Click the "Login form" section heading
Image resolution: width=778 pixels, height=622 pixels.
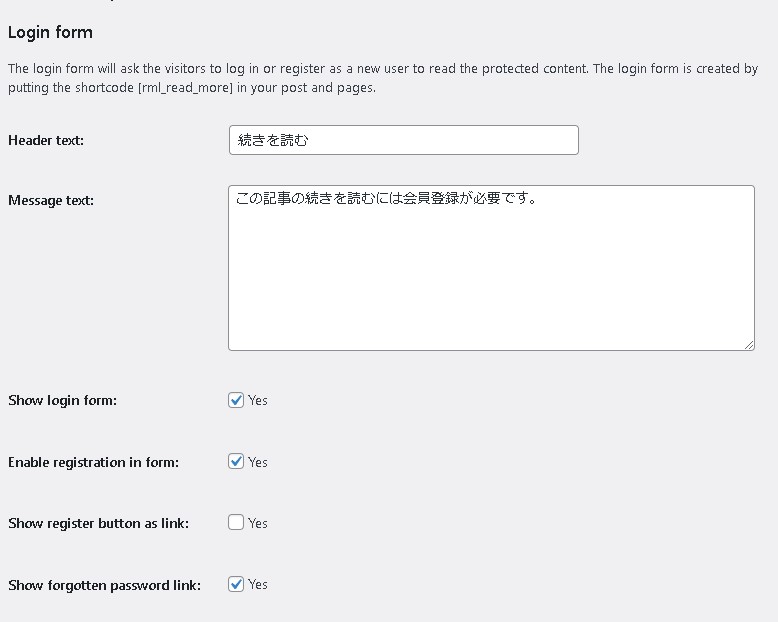[50, 32]
